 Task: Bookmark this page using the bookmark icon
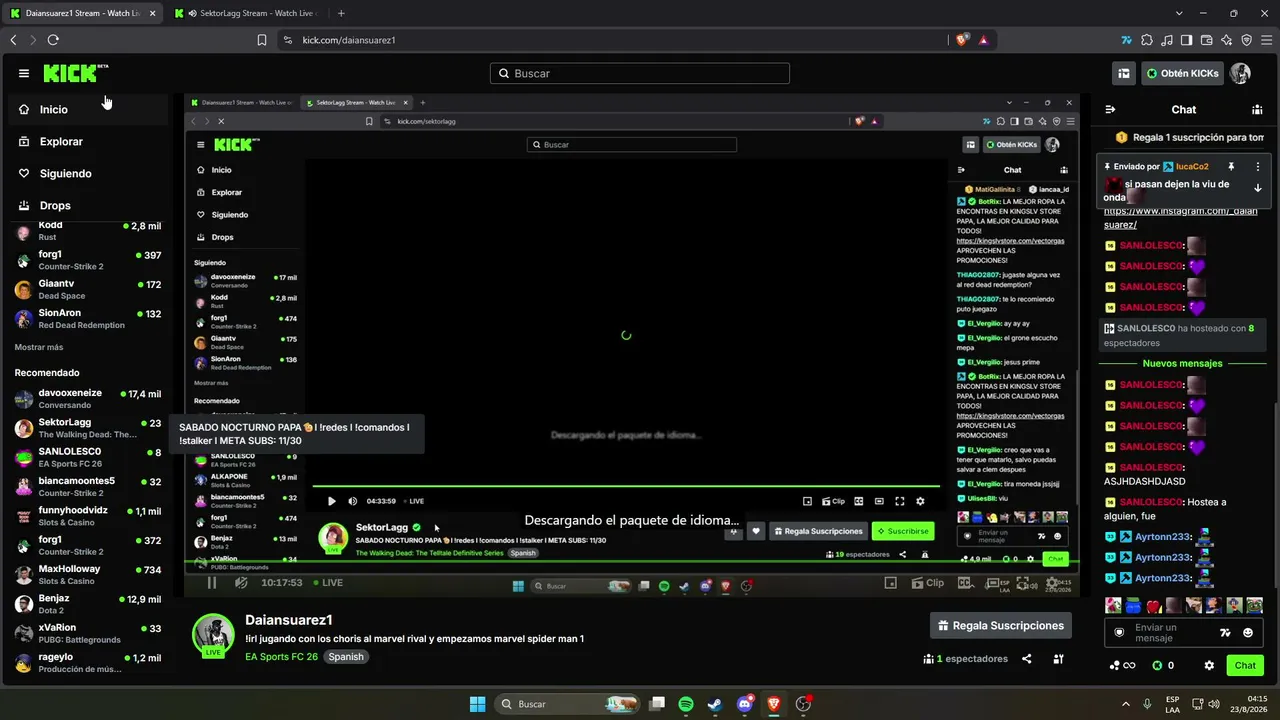pyautogui.click(x=262, y=40)
